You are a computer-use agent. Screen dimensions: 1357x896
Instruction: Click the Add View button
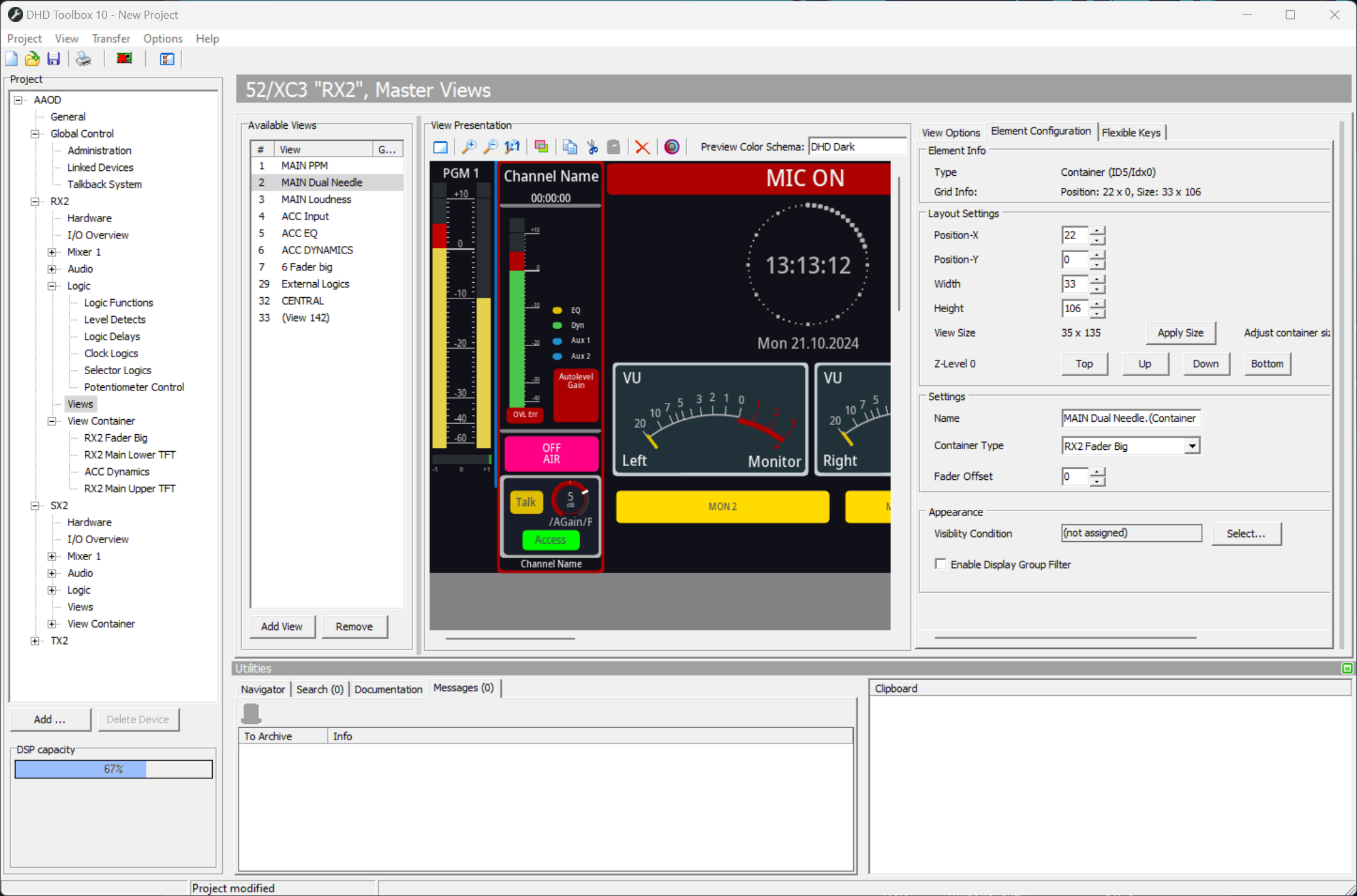(x=282, y=626)
